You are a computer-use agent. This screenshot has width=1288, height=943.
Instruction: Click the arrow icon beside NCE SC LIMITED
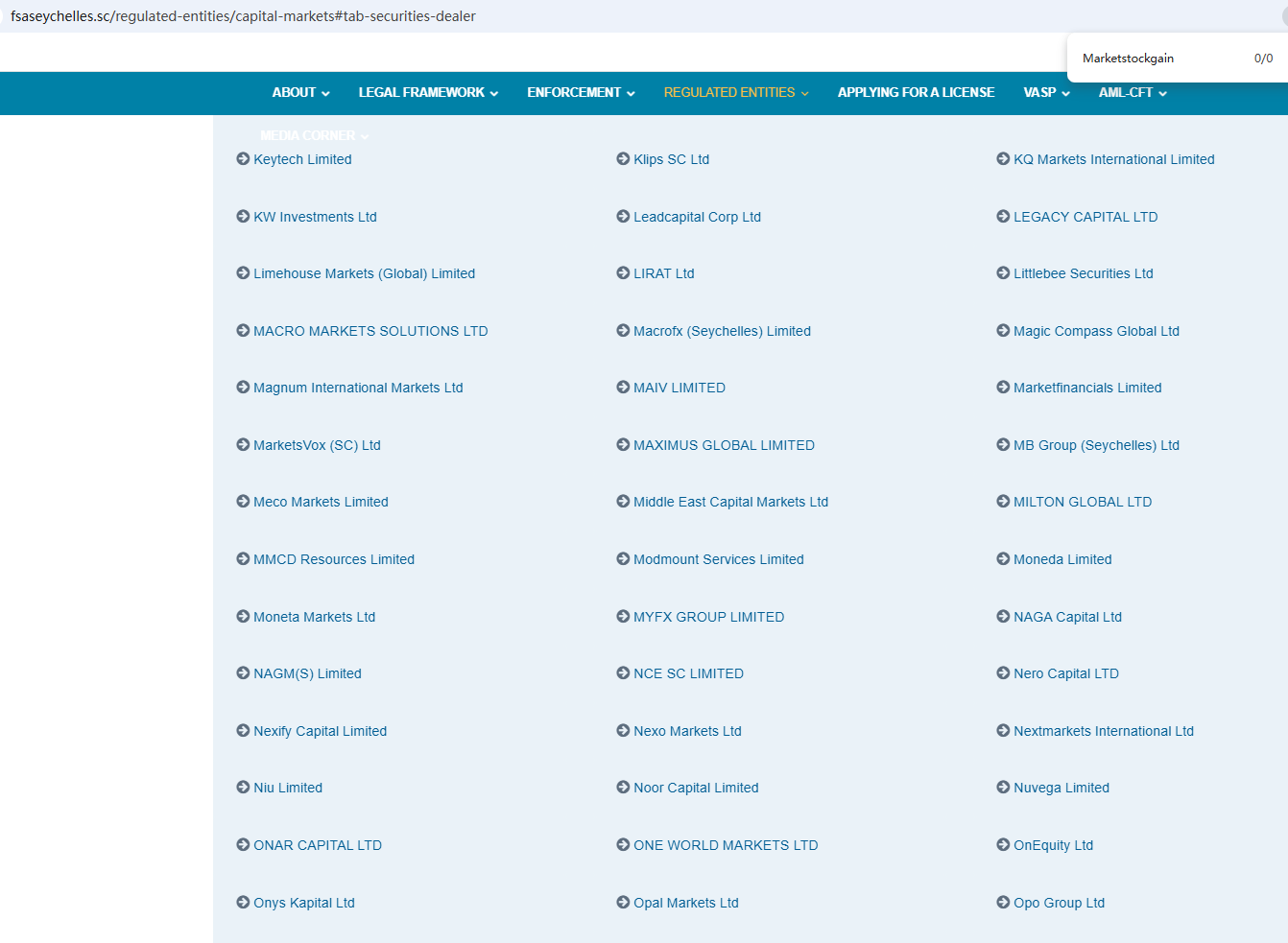click(x=623, y=673)
